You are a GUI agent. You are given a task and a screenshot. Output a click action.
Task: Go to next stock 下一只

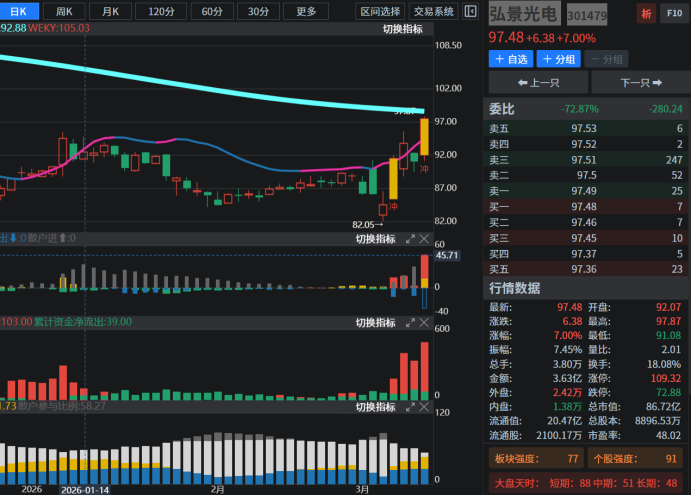[x=639, y=82]
